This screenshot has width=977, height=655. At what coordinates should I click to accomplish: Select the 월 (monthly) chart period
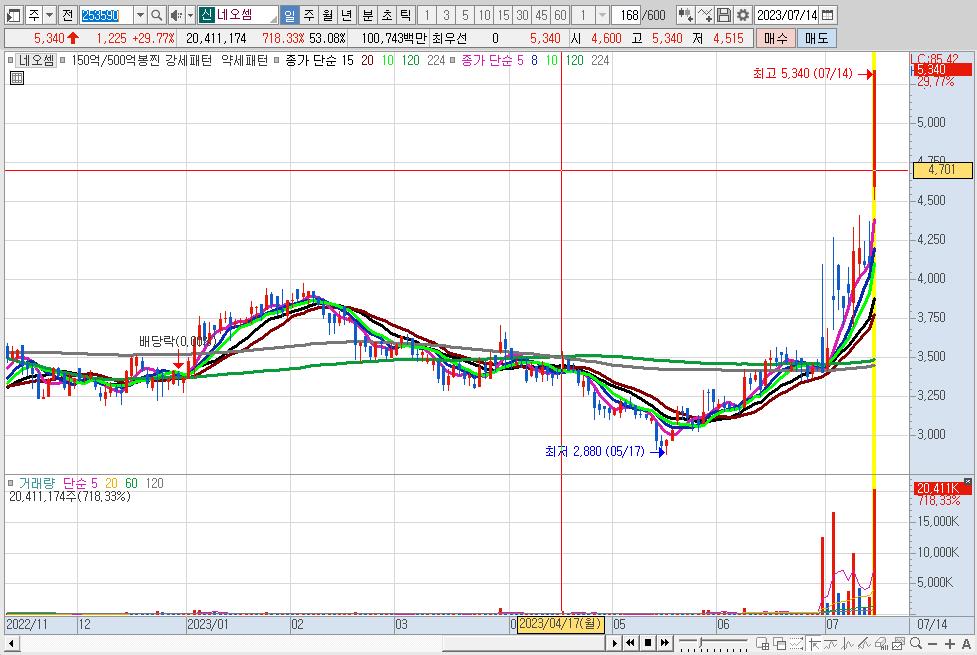[x=328, y=14]
